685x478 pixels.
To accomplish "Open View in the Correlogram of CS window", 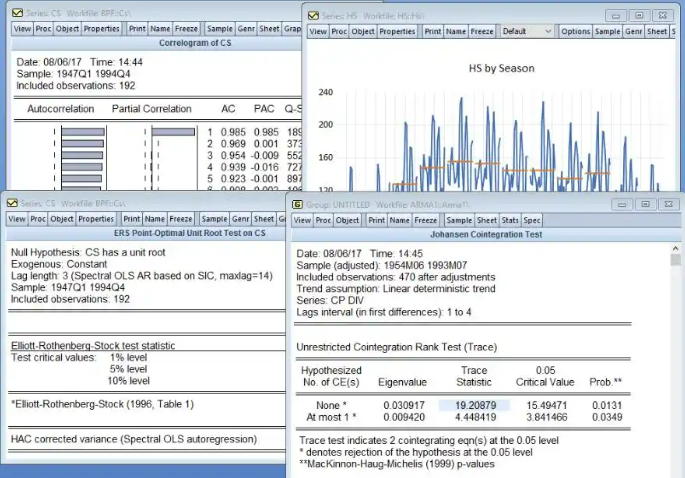I will click(x=22, y=29).
